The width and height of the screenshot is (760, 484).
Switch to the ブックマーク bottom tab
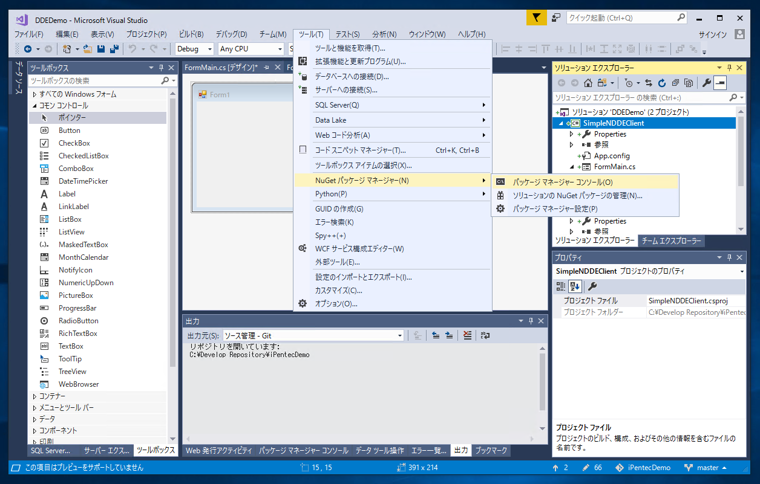click(x=491, y=451)
